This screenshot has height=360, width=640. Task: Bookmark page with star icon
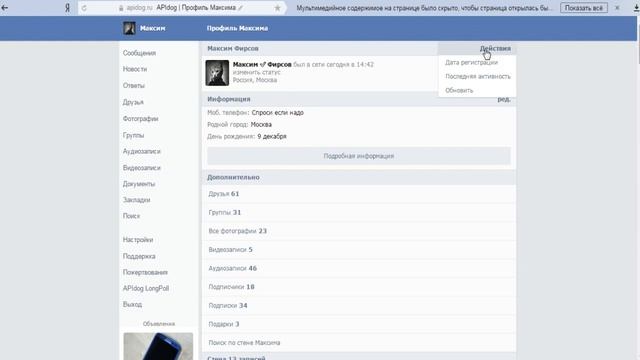click(278, 8)
